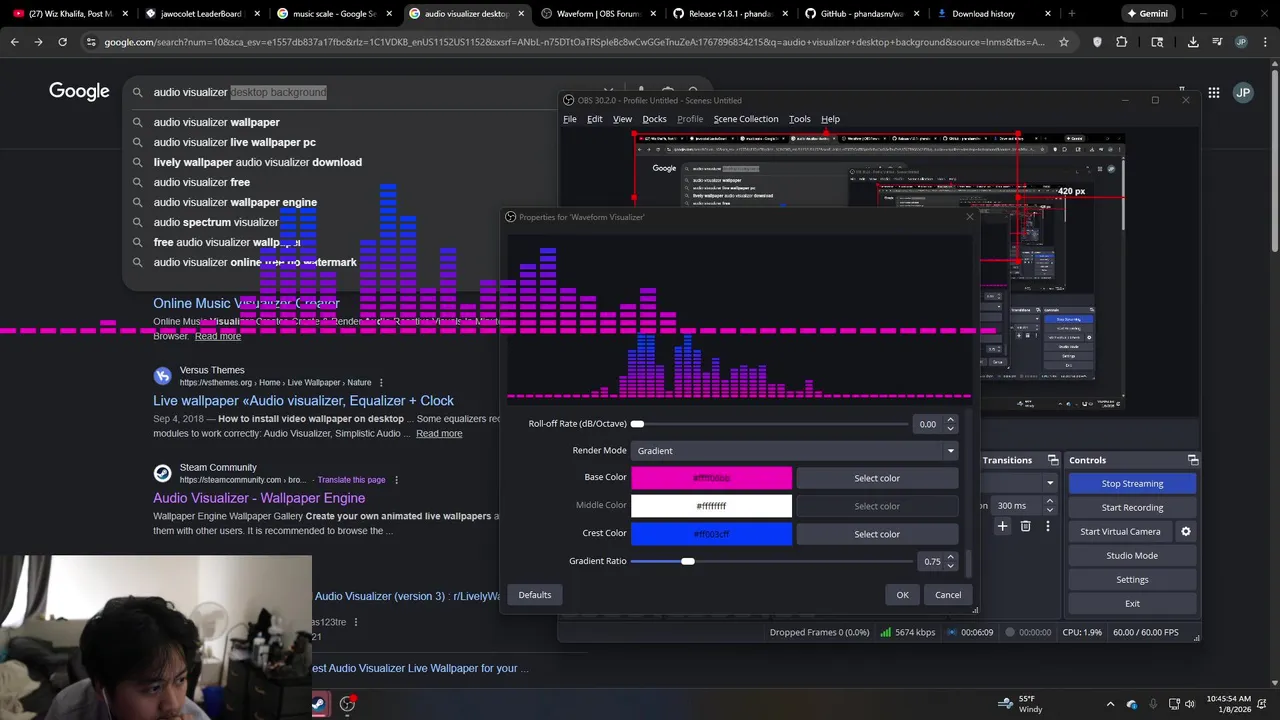Image resolution: width=1280 pixels, height=720 pixels.
Task: Click the site info icon in the address bar
Action: tap(91, 42)
